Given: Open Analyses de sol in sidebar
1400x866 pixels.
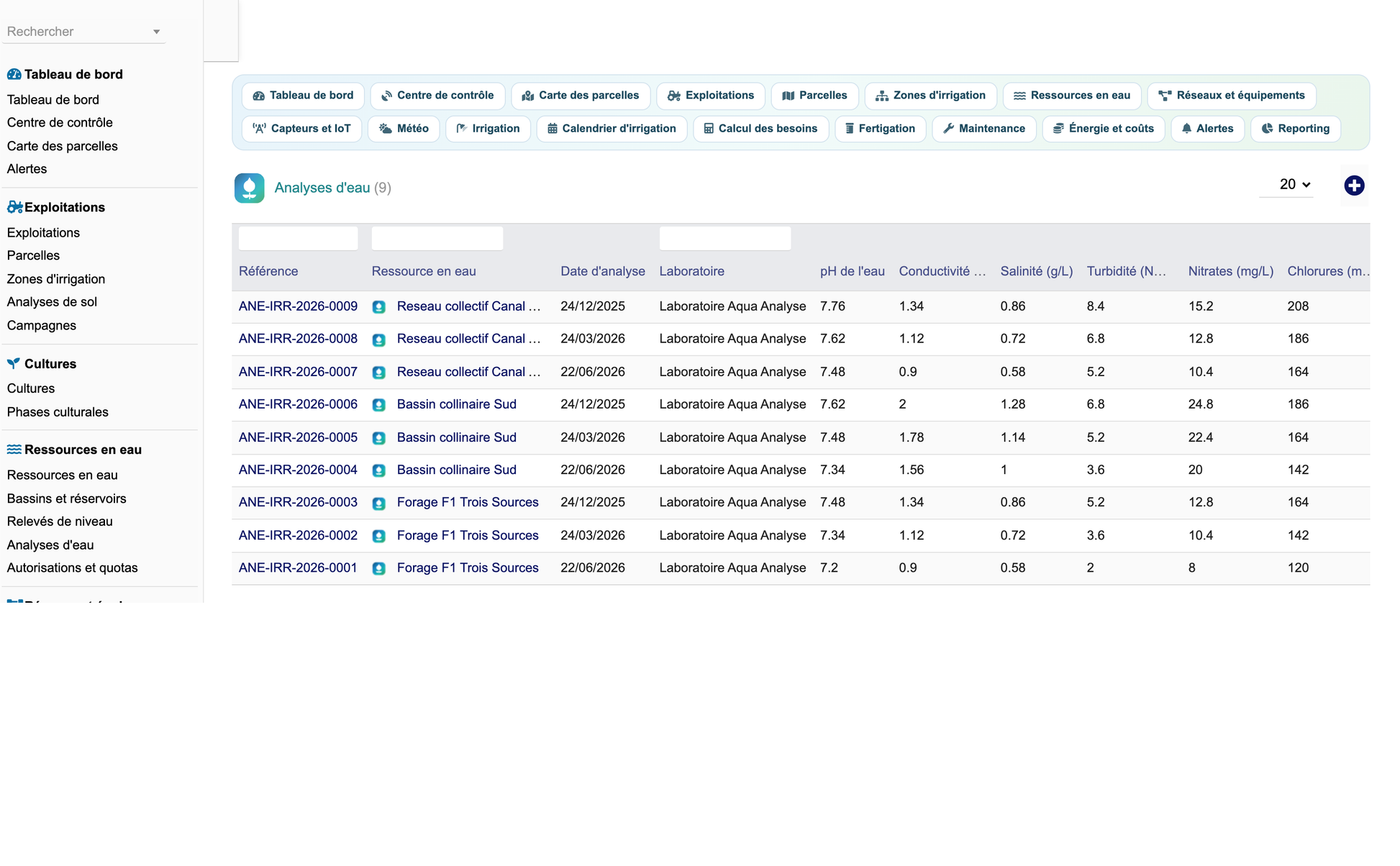Looking at the screenshot, I should 52,302.
